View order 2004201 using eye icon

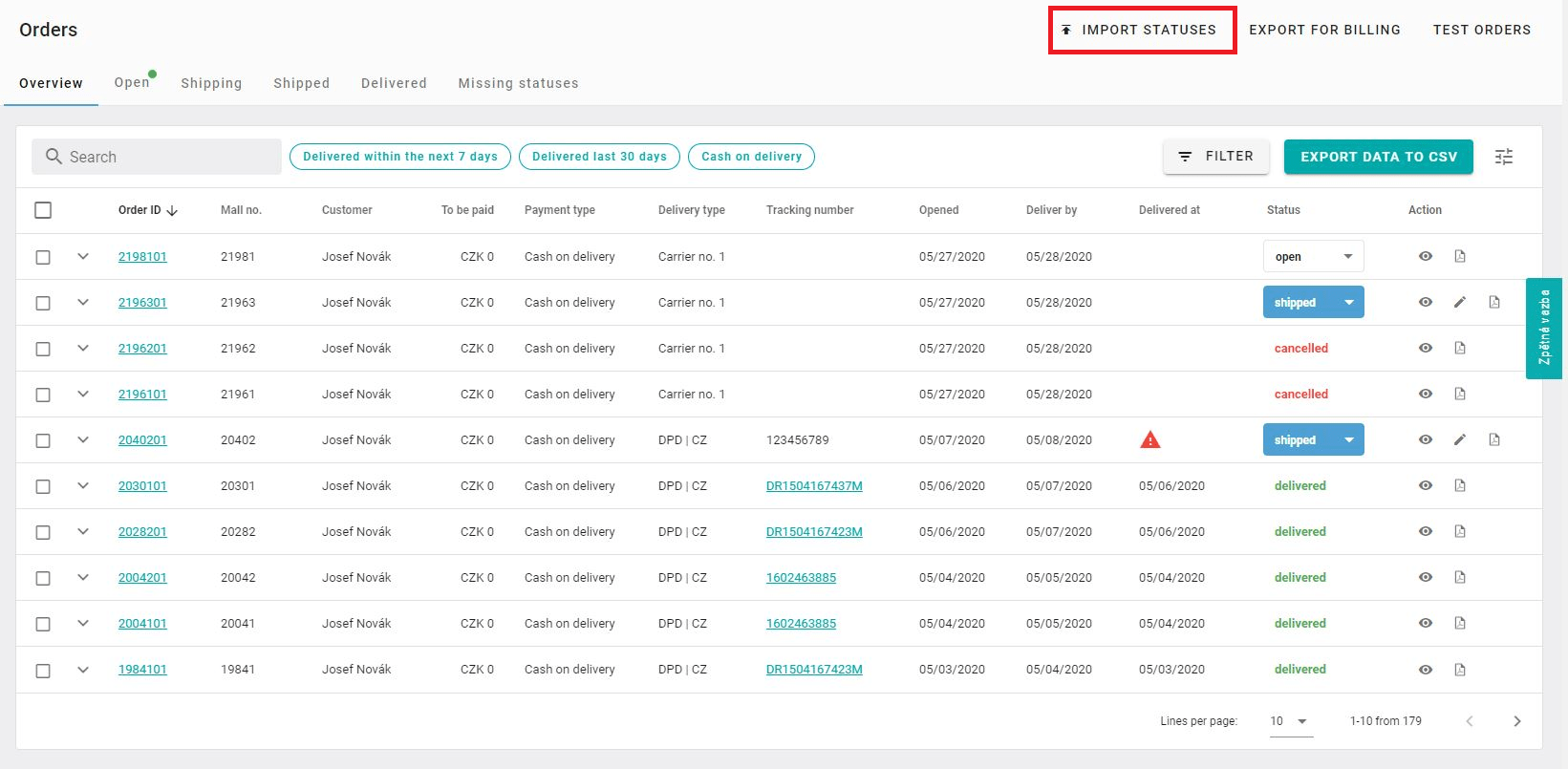1426,577
